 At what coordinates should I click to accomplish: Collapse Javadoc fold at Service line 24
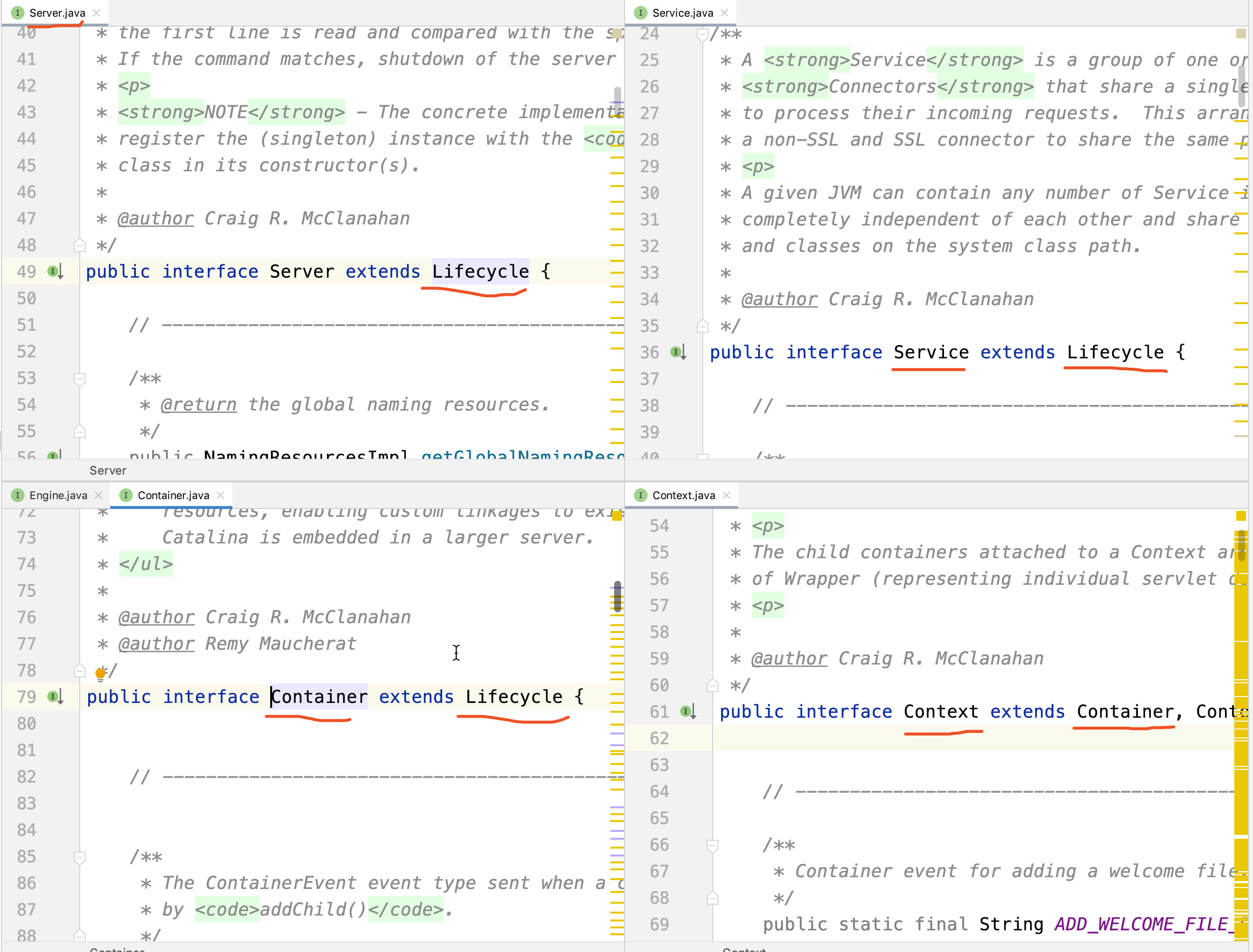(x=702, y=35)
